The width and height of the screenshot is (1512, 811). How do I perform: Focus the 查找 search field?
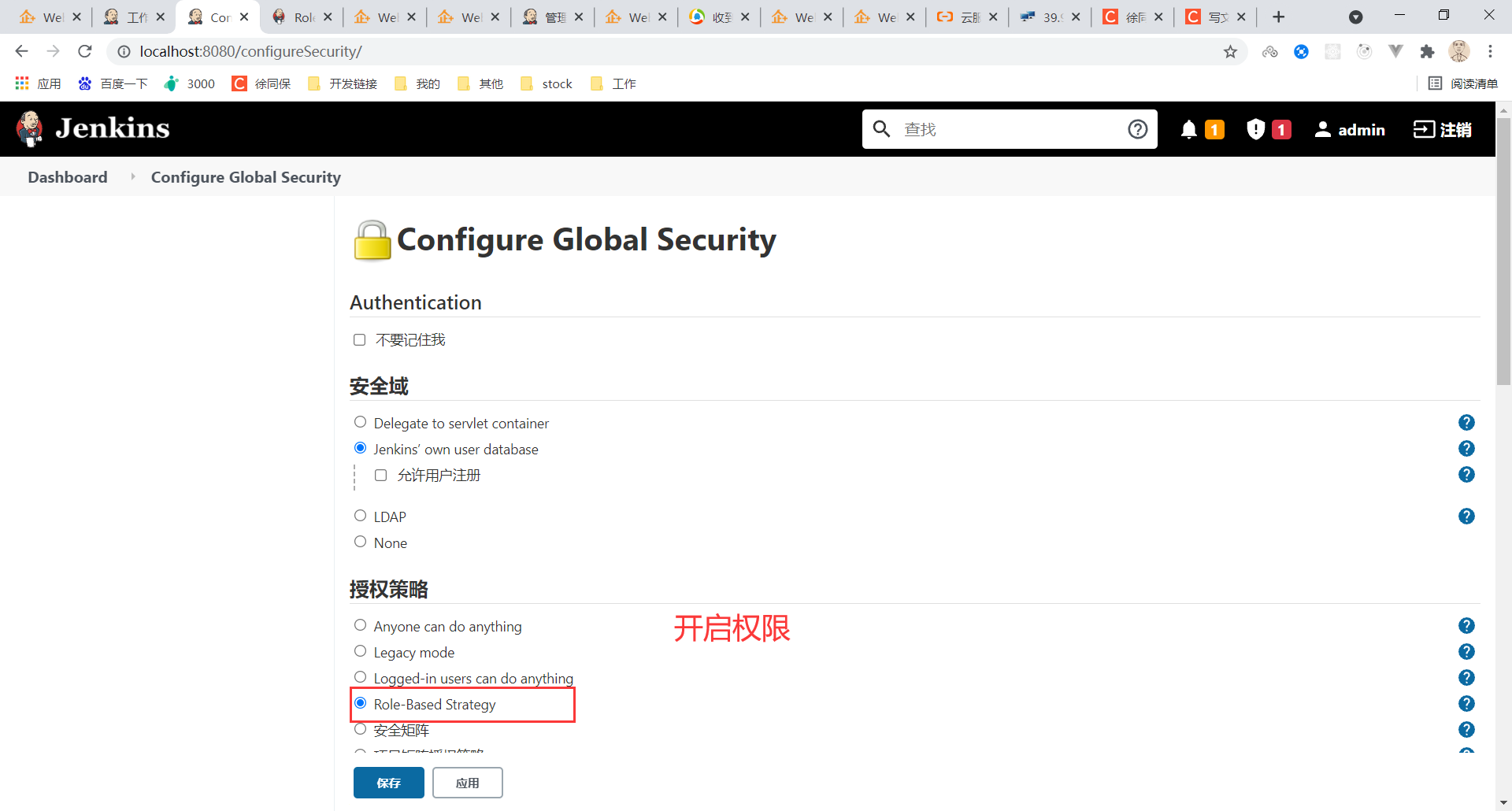point(1010,129)
